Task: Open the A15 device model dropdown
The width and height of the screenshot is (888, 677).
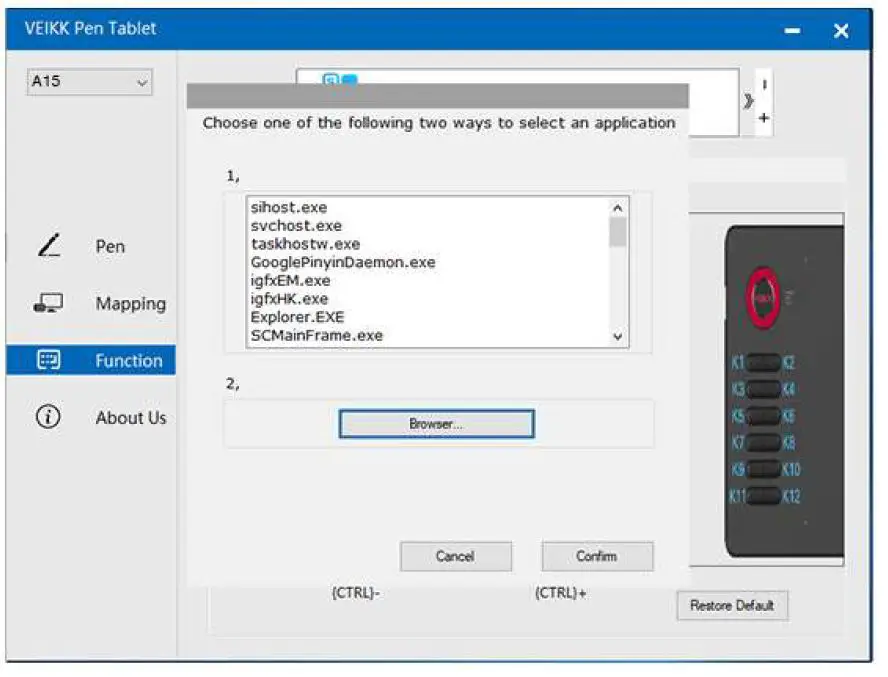Action: pos(89,82)
